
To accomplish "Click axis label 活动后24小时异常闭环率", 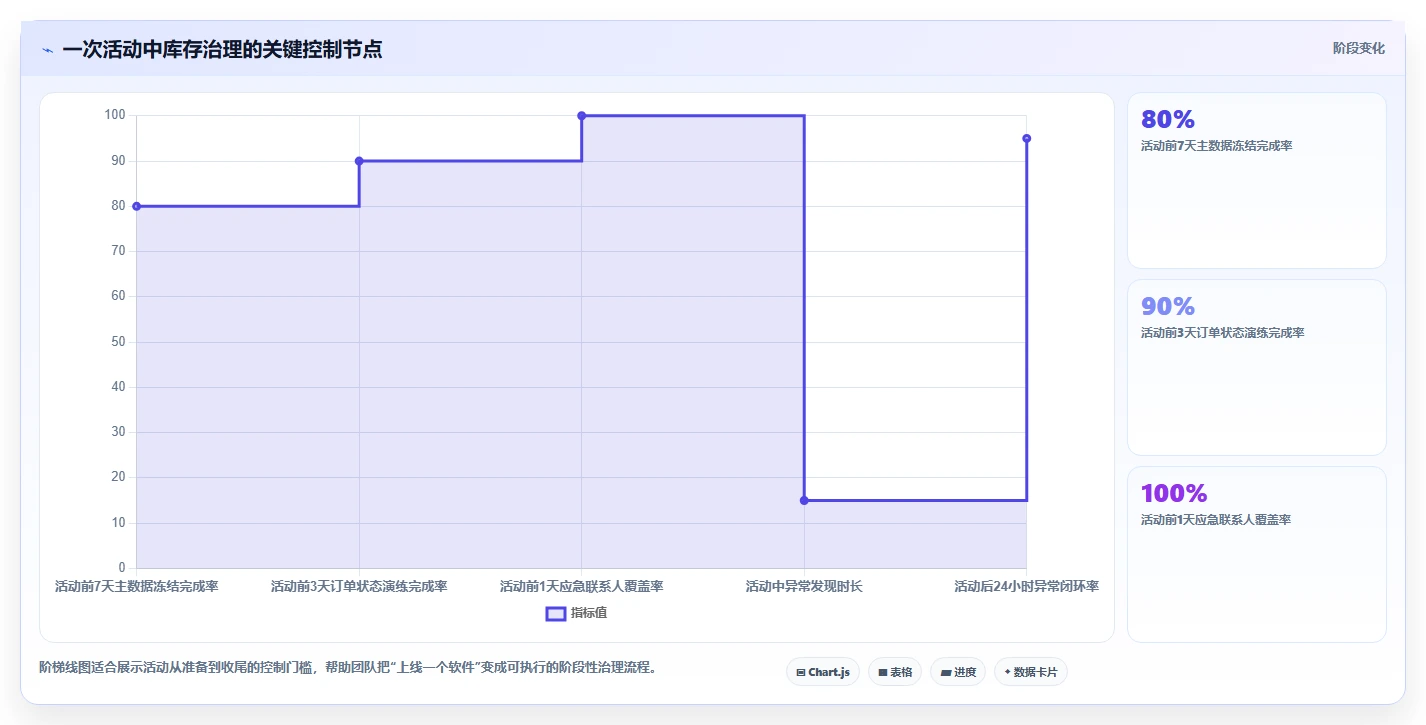I will [x=1027, y=586].
